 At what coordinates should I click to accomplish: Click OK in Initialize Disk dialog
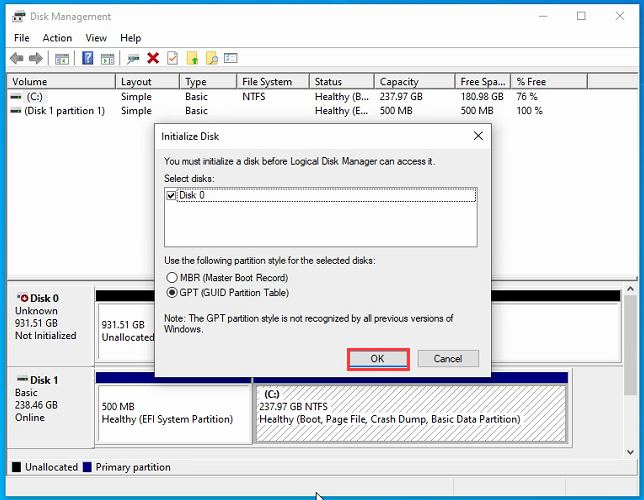click(x=378, y=359)
